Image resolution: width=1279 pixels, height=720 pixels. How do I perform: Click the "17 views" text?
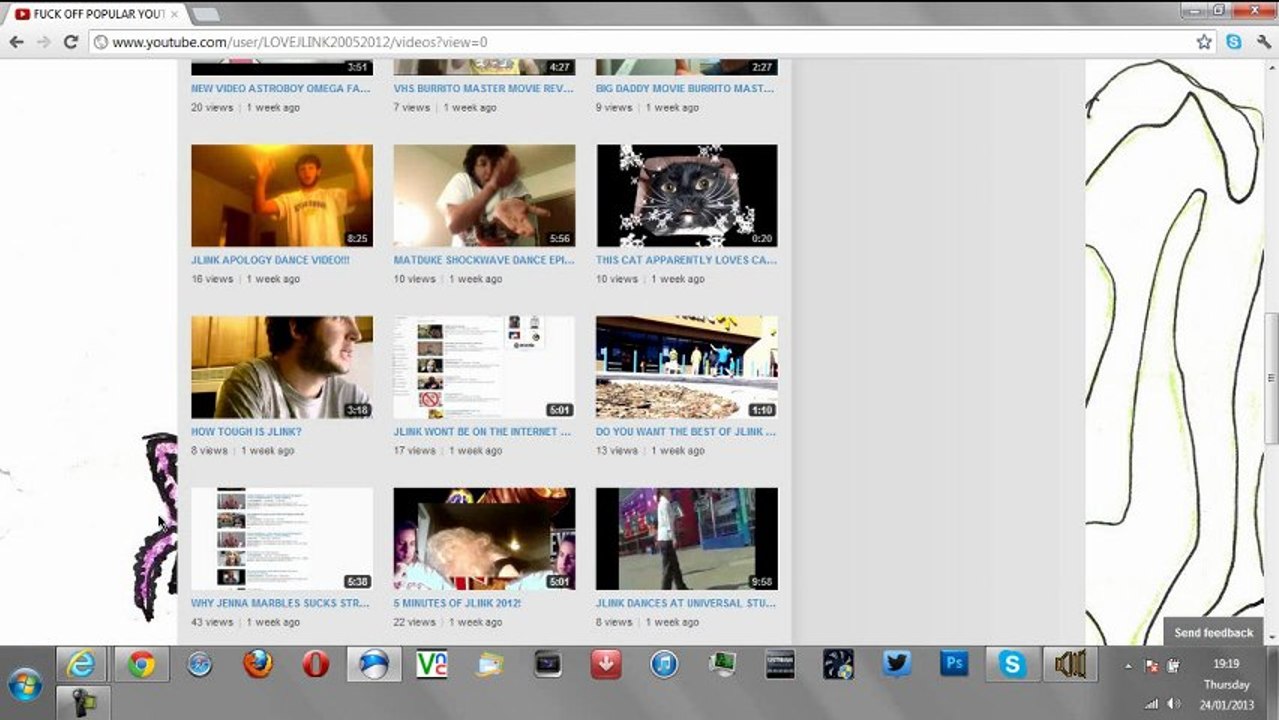point(415,451)
